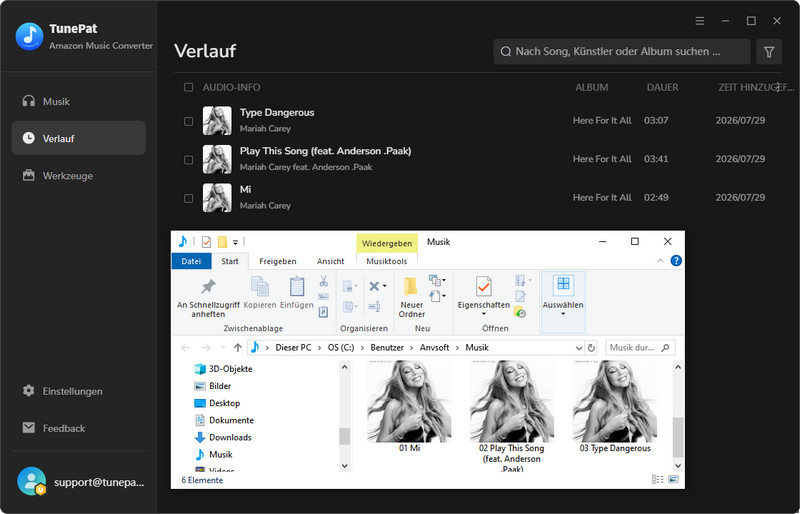Click the refresh icon beside address bar
The height and width of the screenshot is (514, 800).
coord(591,348)
